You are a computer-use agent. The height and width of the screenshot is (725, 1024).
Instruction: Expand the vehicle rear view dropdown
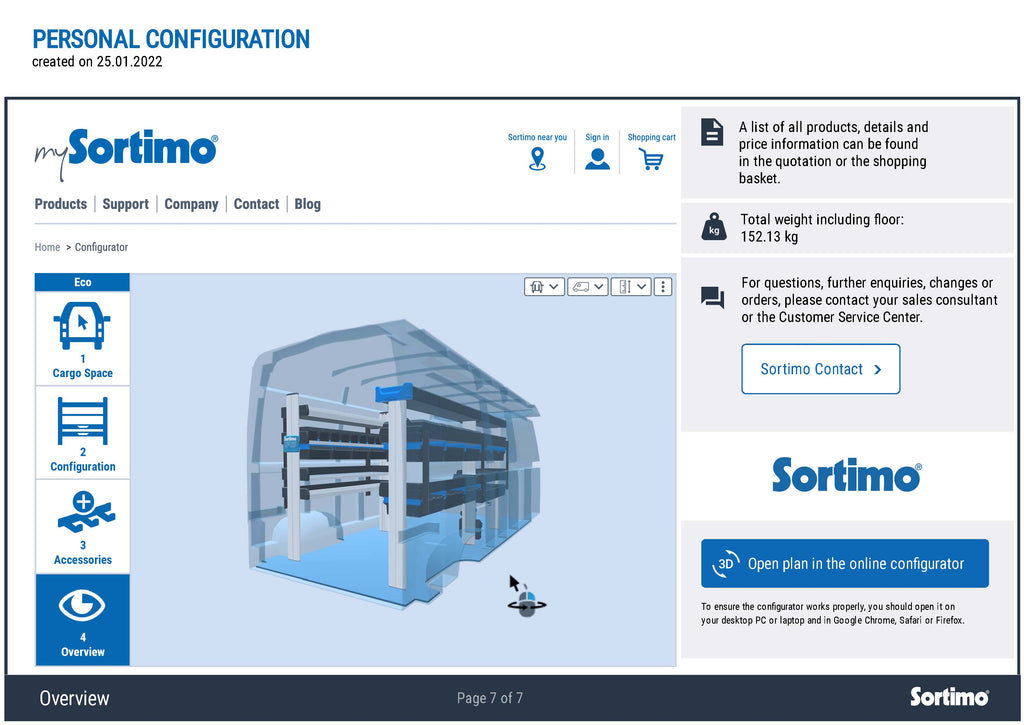pyautogui.click(x=544, y=286)
